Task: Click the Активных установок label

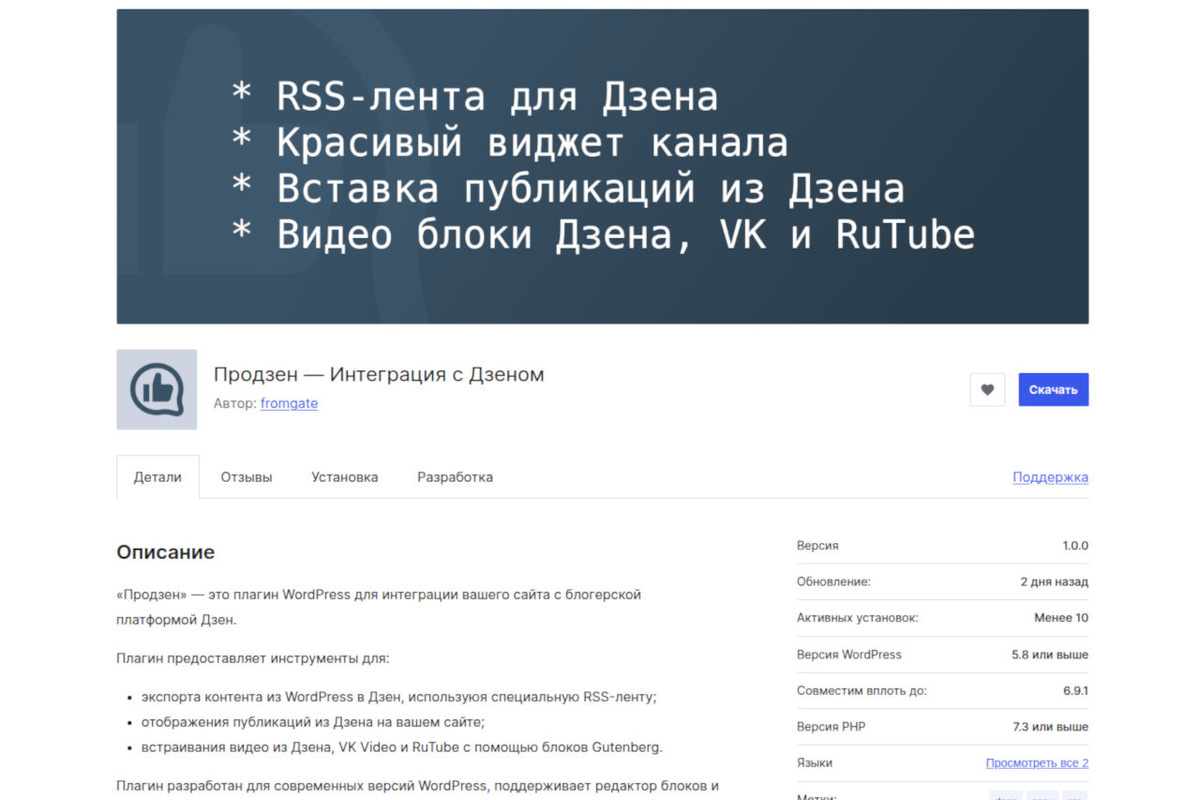Action: tap(857, 618)
